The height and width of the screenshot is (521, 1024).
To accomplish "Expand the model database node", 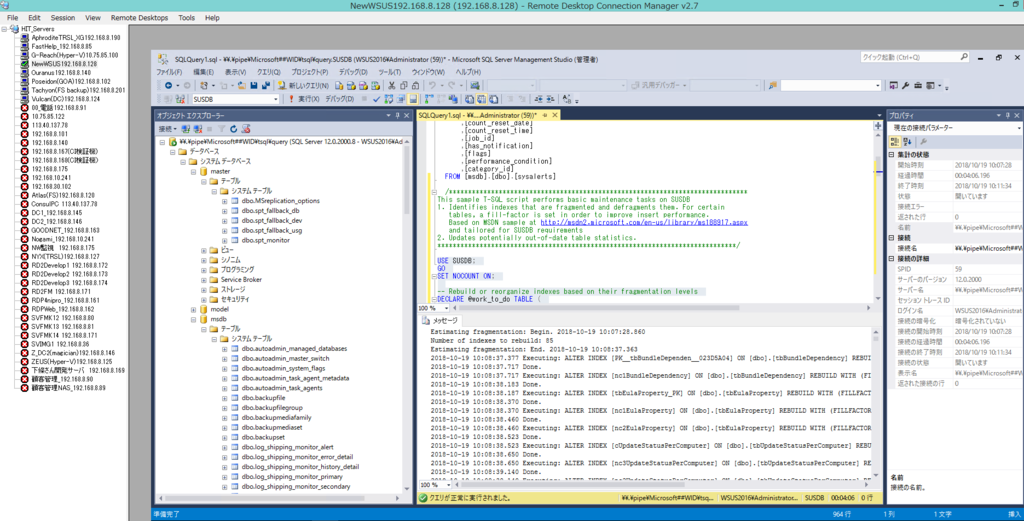I will pos(194,309).
